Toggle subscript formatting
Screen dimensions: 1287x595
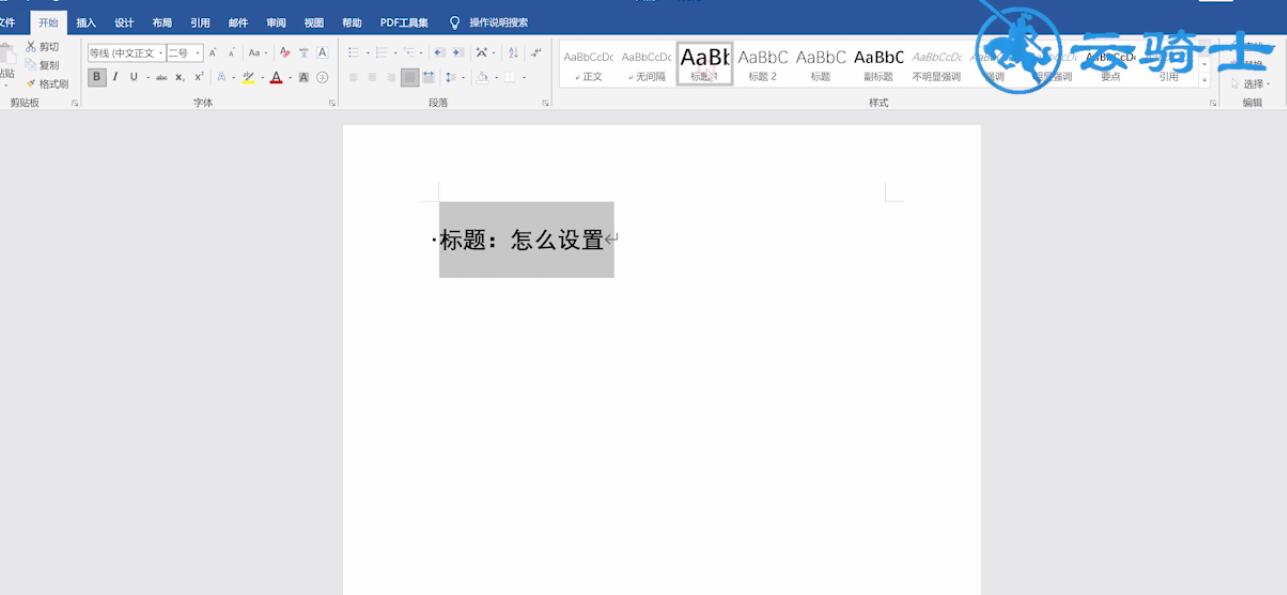pos(180,77)
